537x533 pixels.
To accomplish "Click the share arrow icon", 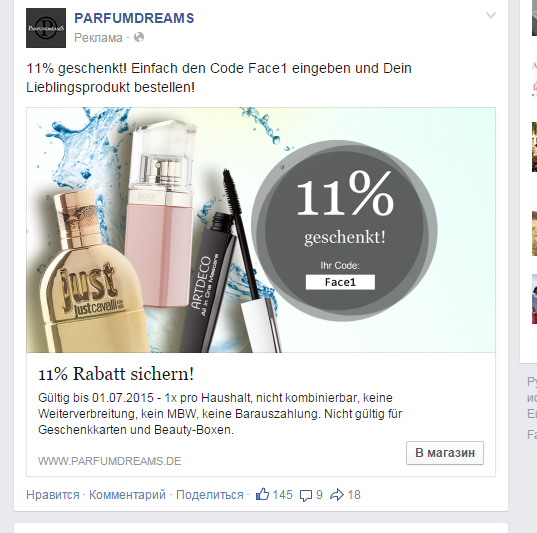I will [x=337, y=495].
